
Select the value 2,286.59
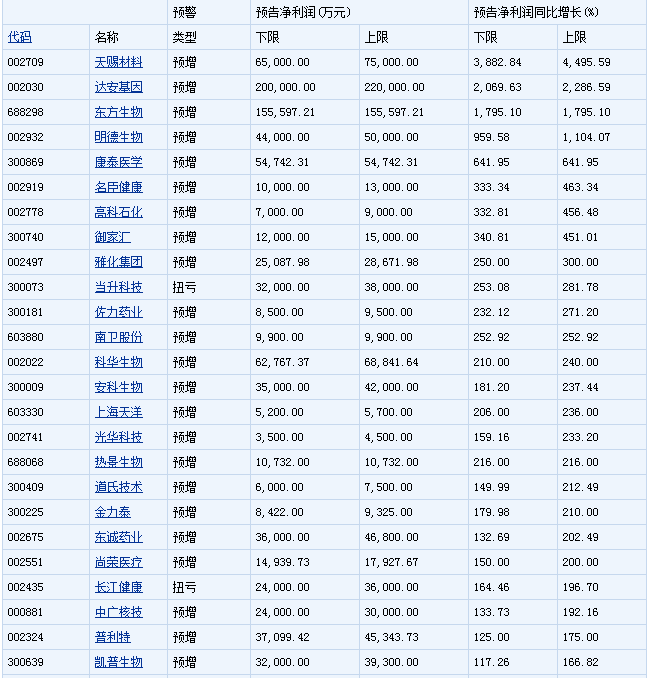point(586,87)
